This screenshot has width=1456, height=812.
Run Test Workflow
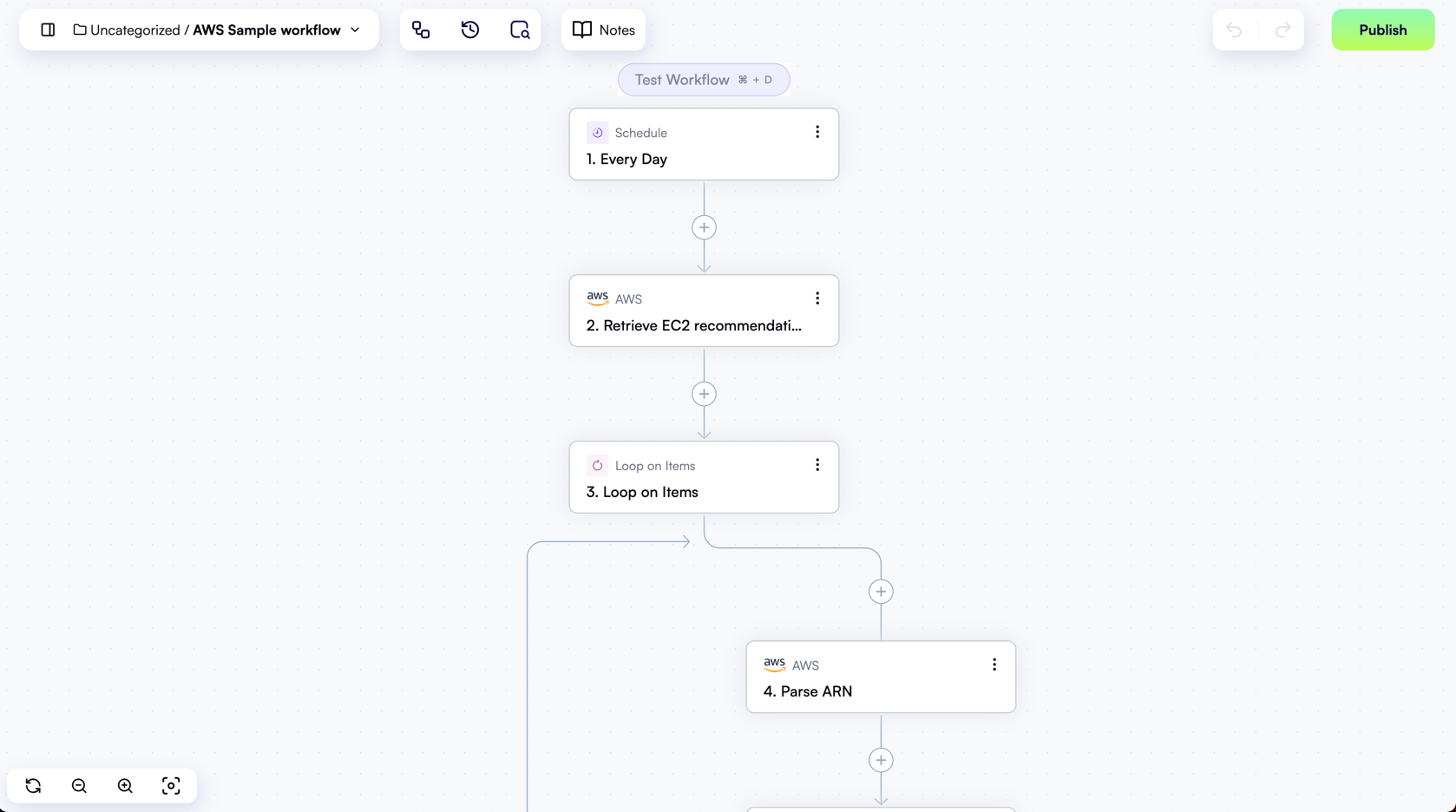[704, 80]
